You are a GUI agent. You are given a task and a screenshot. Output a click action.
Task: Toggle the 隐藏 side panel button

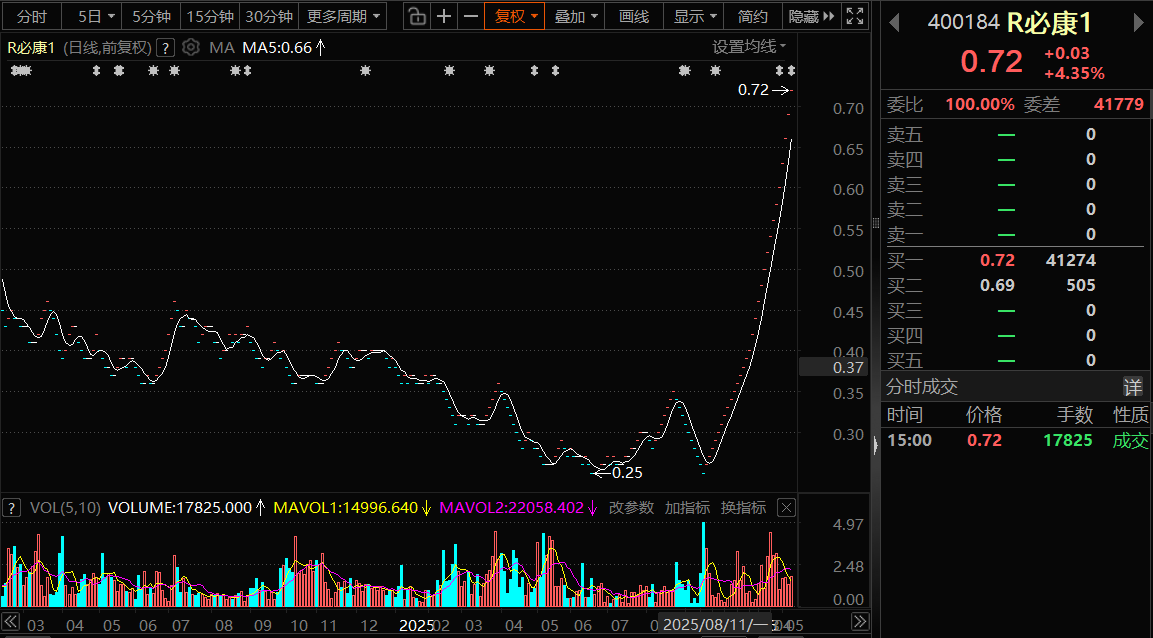(811, 16)
